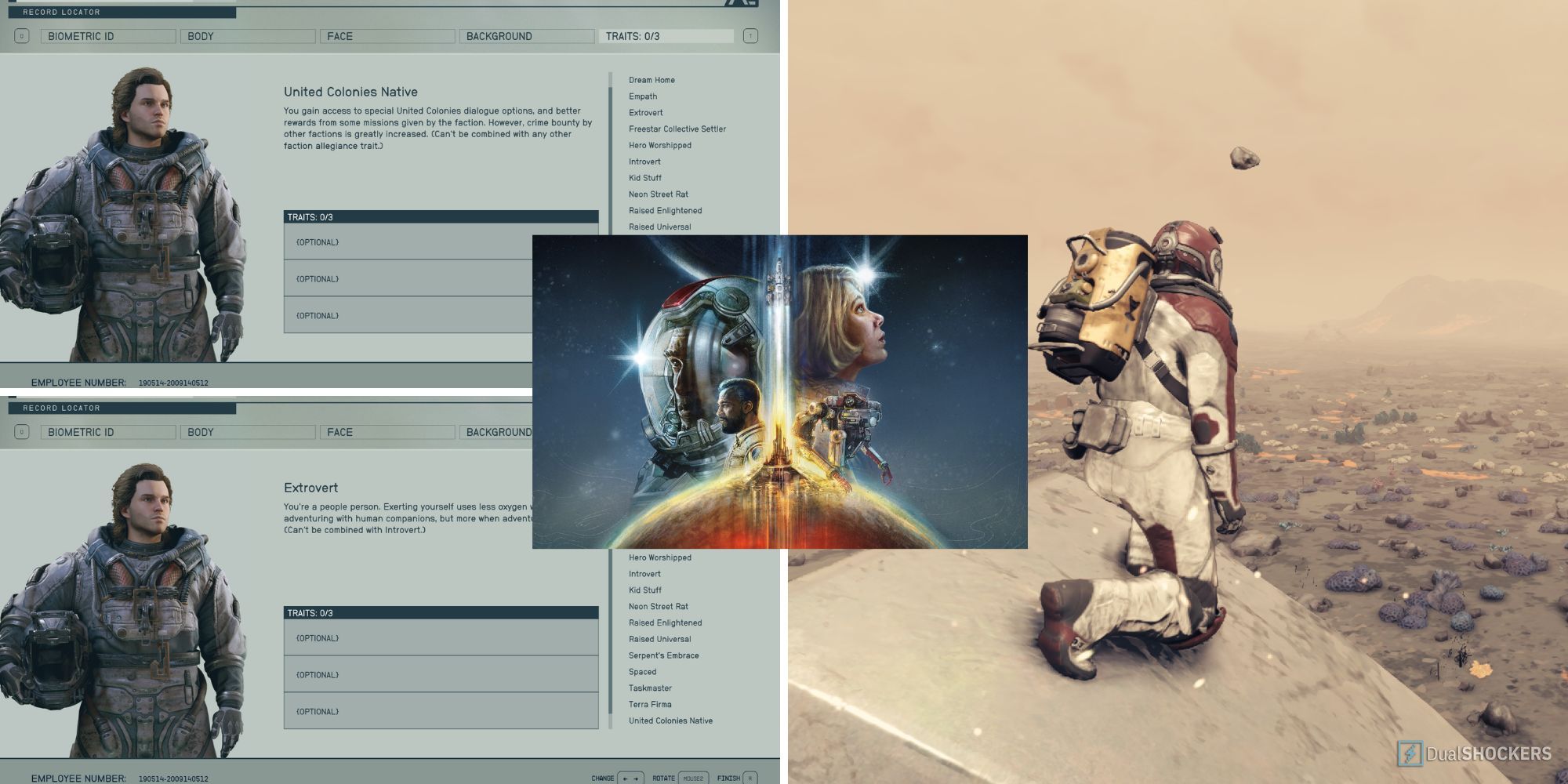The image size is (1568, 784).
Task: Select the United Colonies Native list entry
Action: tap(670, 721)
